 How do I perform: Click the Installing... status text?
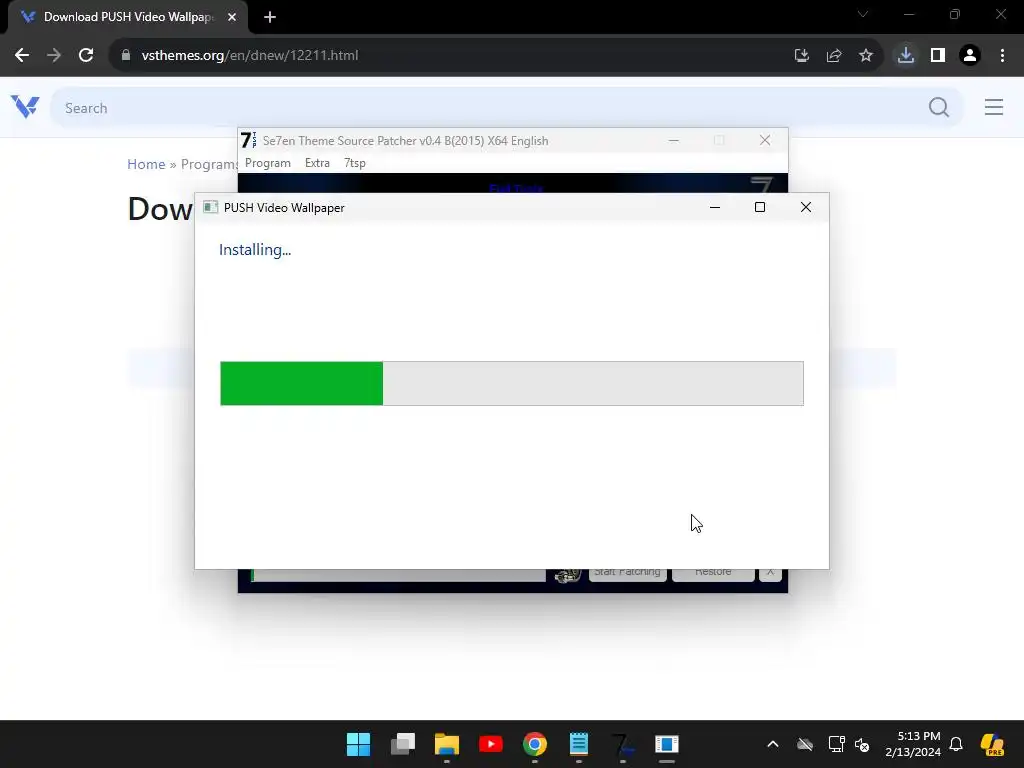pyautogui.click(x=255, y=249)
